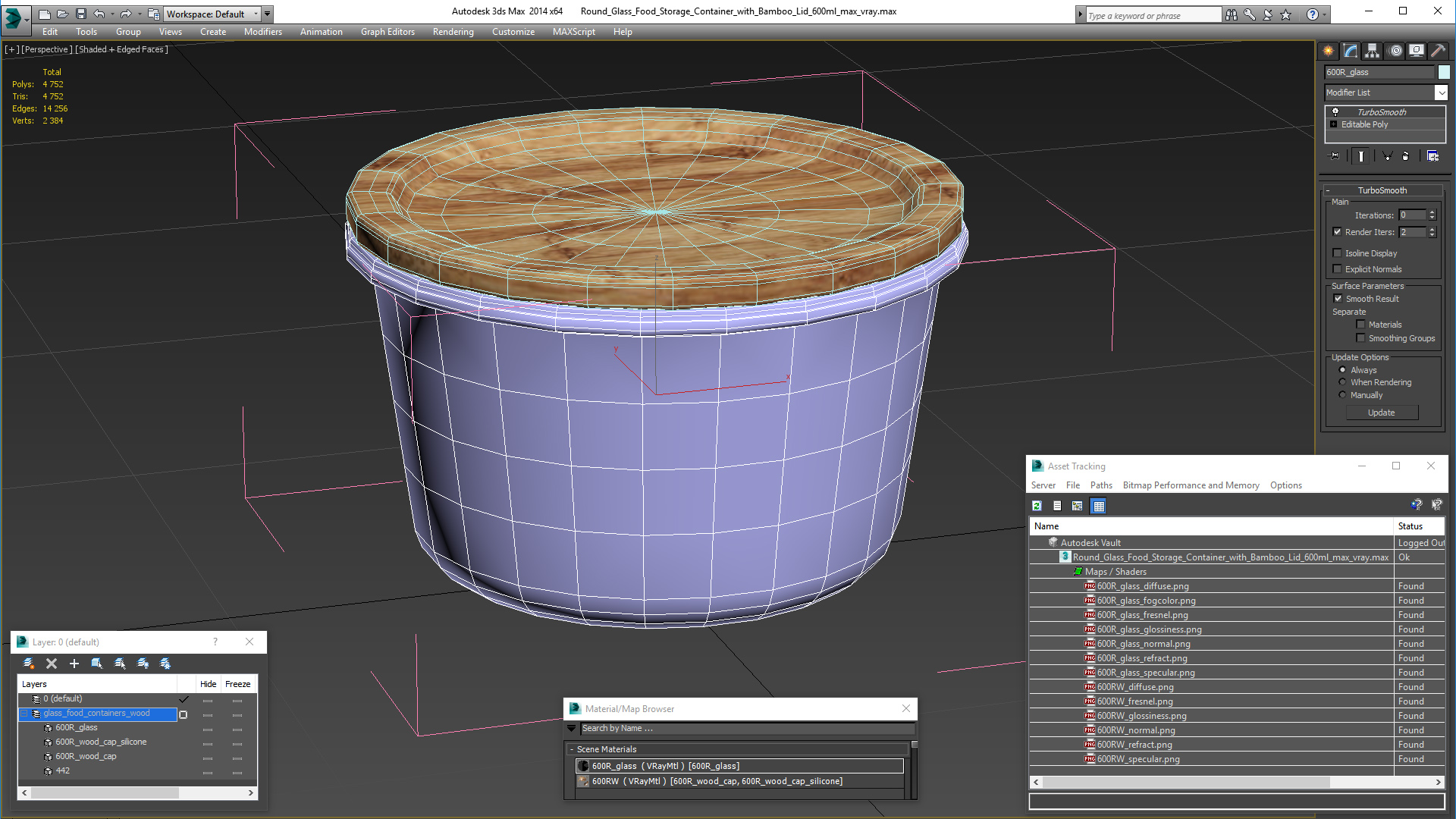Collapse the glass_food_containers_wood layer
The width and height of the screenshot is (1456, 819).
coord(24,714)
